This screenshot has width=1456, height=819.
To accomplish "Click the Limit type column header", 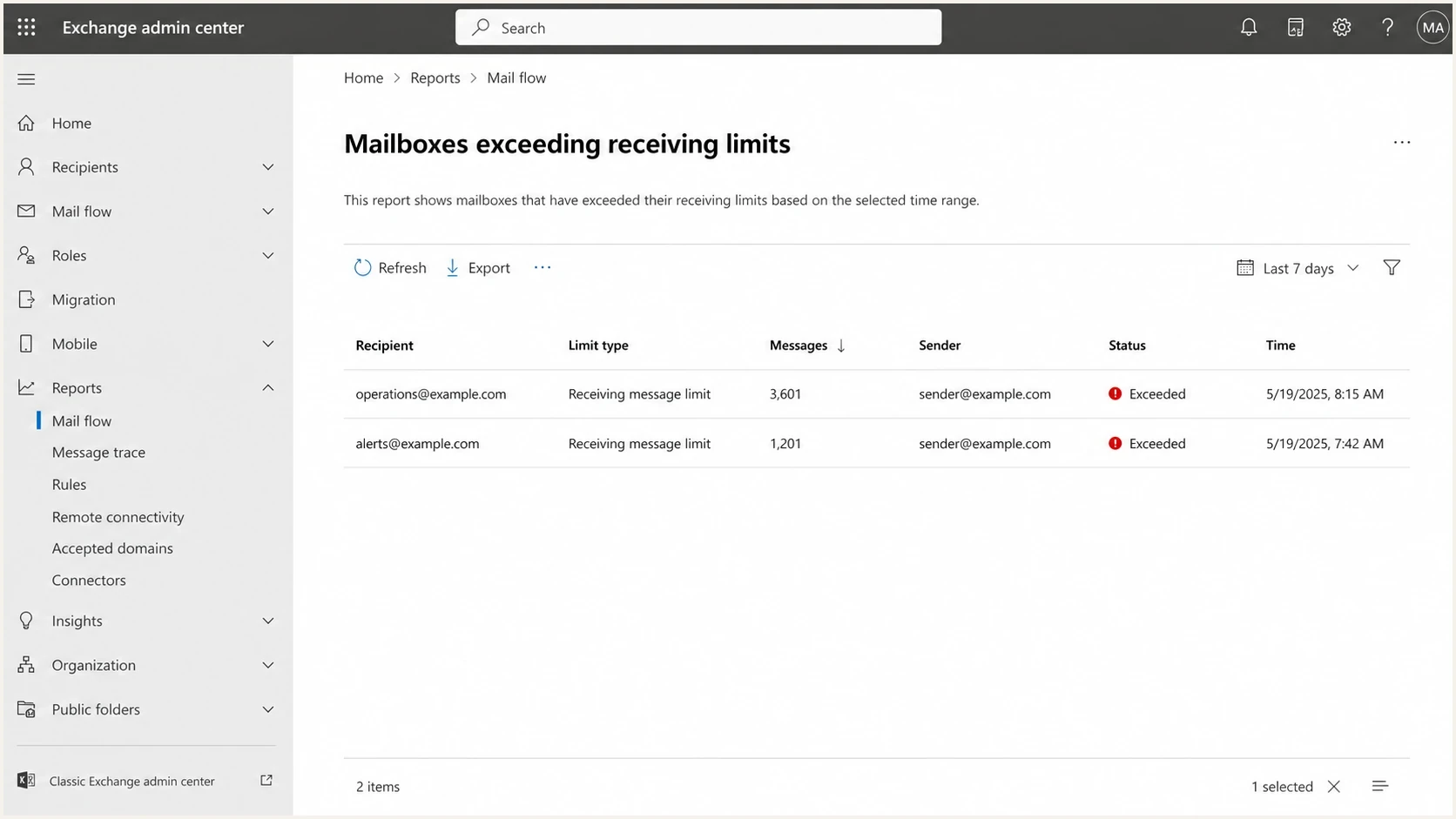I will [598, 346].
